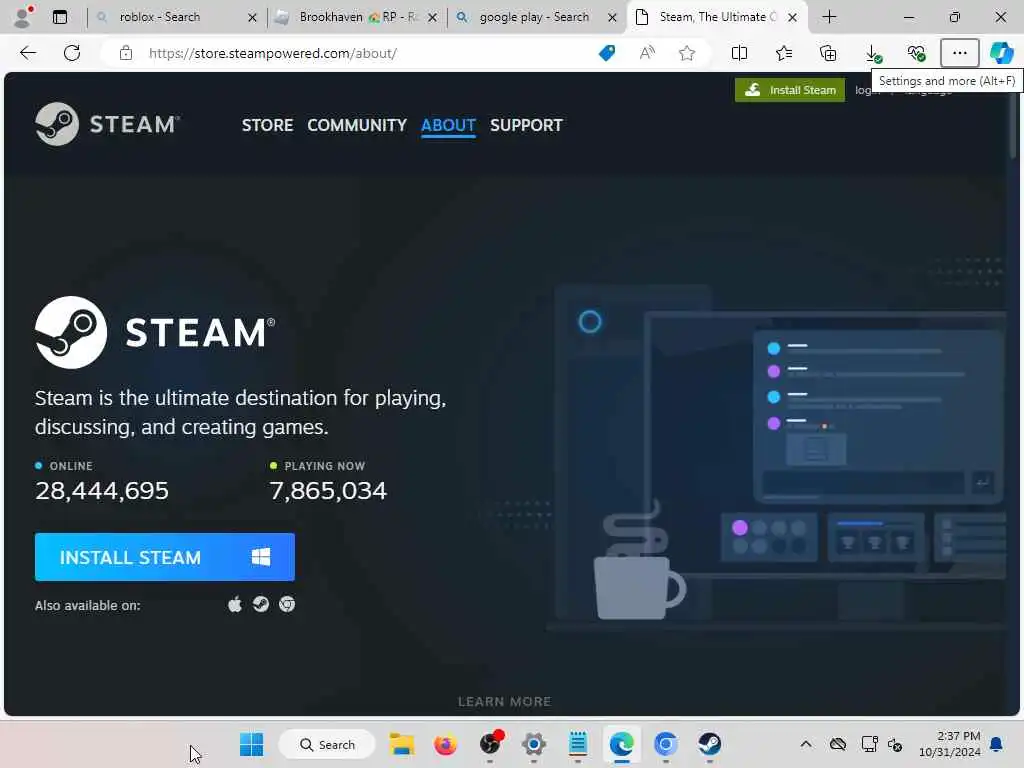Close the roblox - Search tab
This screenshot has width=1024, height=768.
(252, 18)
